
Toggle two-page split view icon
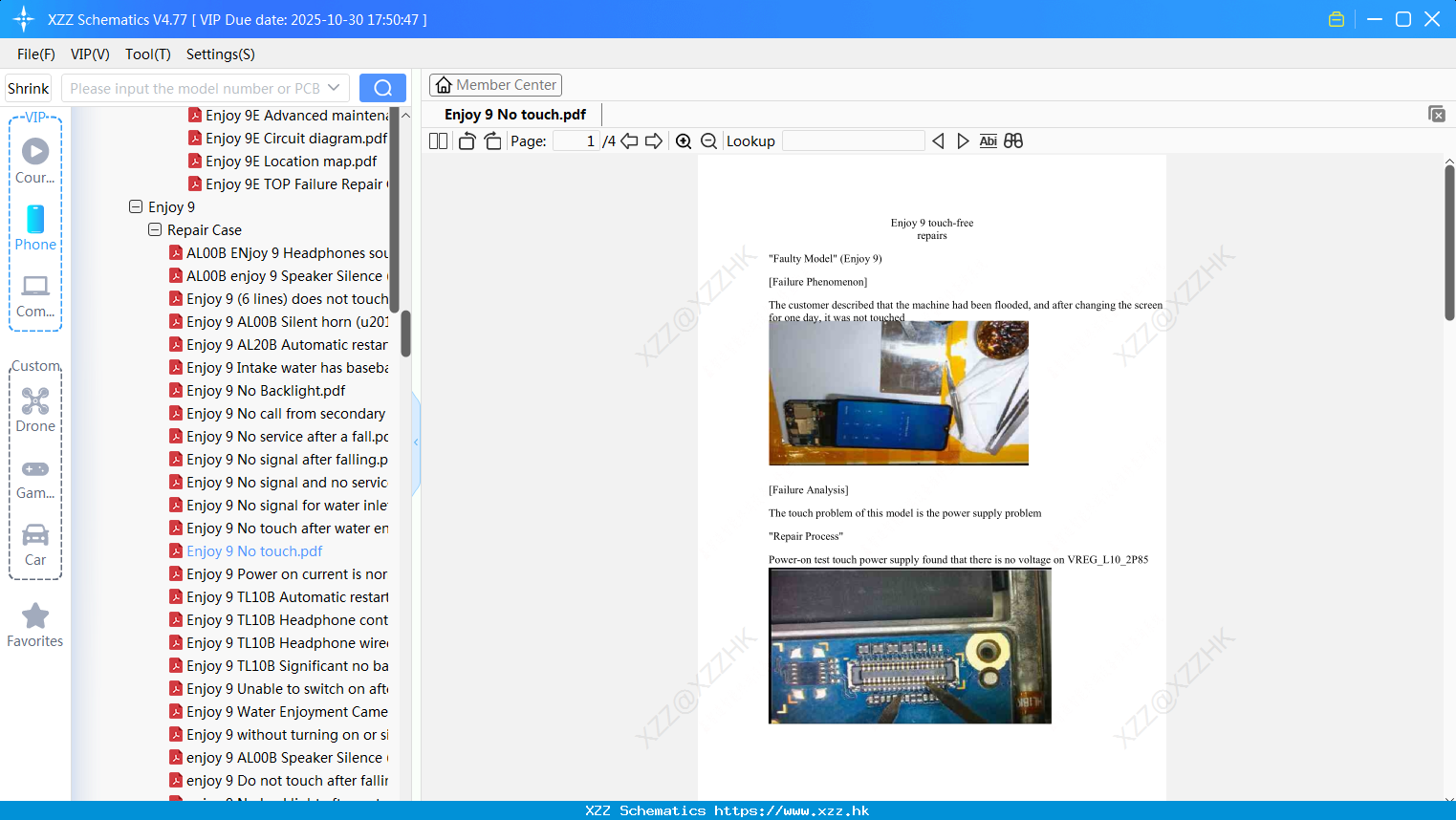[439, 140]
